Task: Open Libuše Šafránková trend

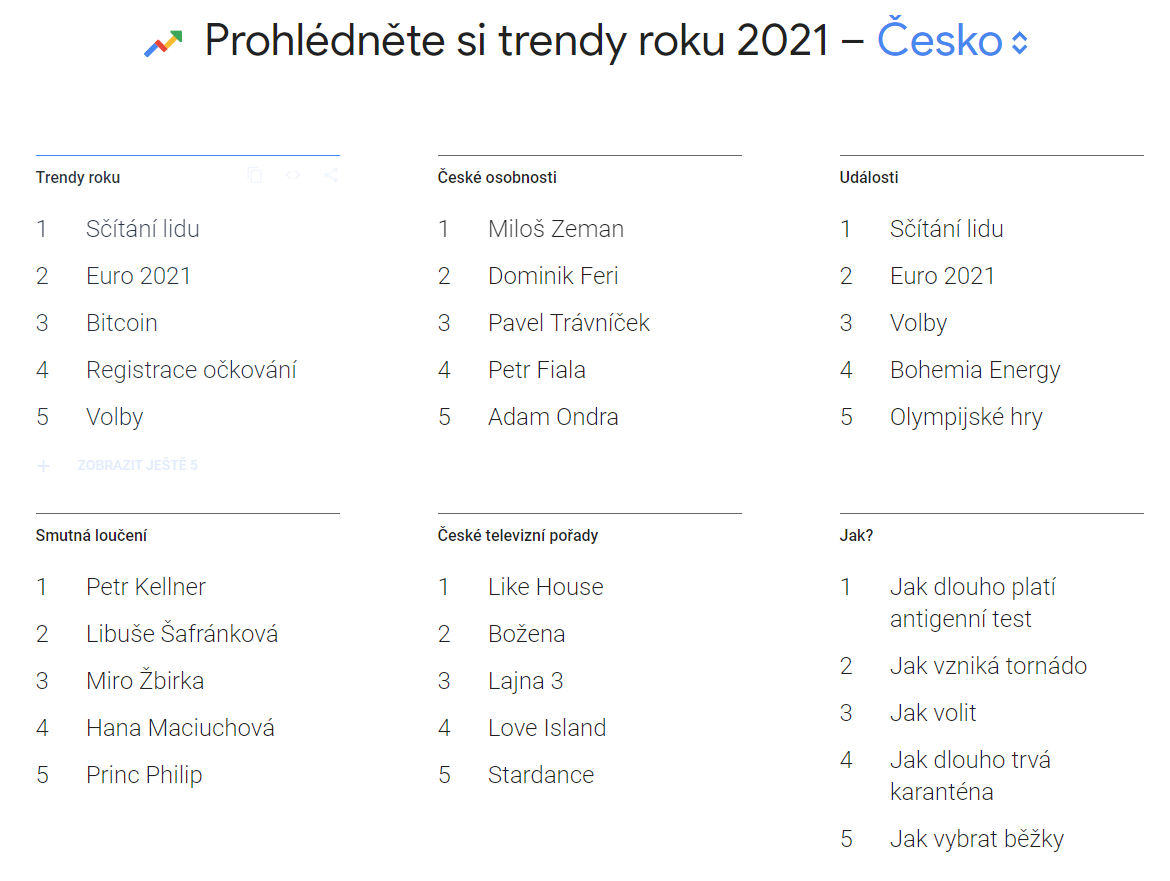Action: click(182, 634)
